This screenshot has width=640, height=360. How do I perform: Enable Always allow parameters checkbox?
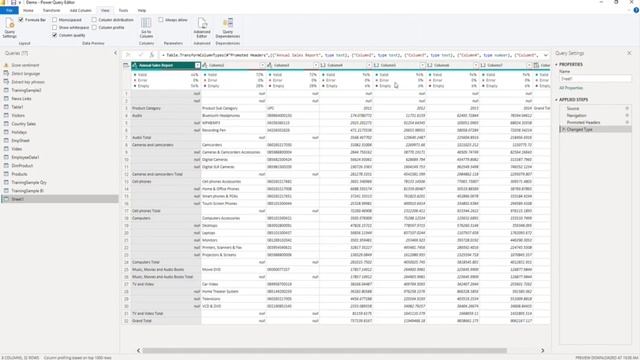pyautogui.click(x=161, y=20)
